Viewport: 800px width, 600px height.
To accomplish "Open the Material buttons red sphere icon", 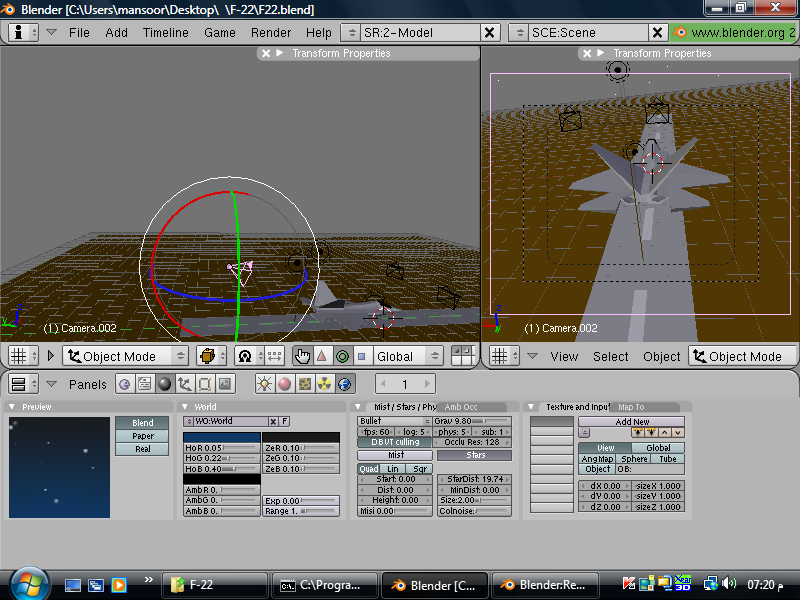I will [285, 384].
